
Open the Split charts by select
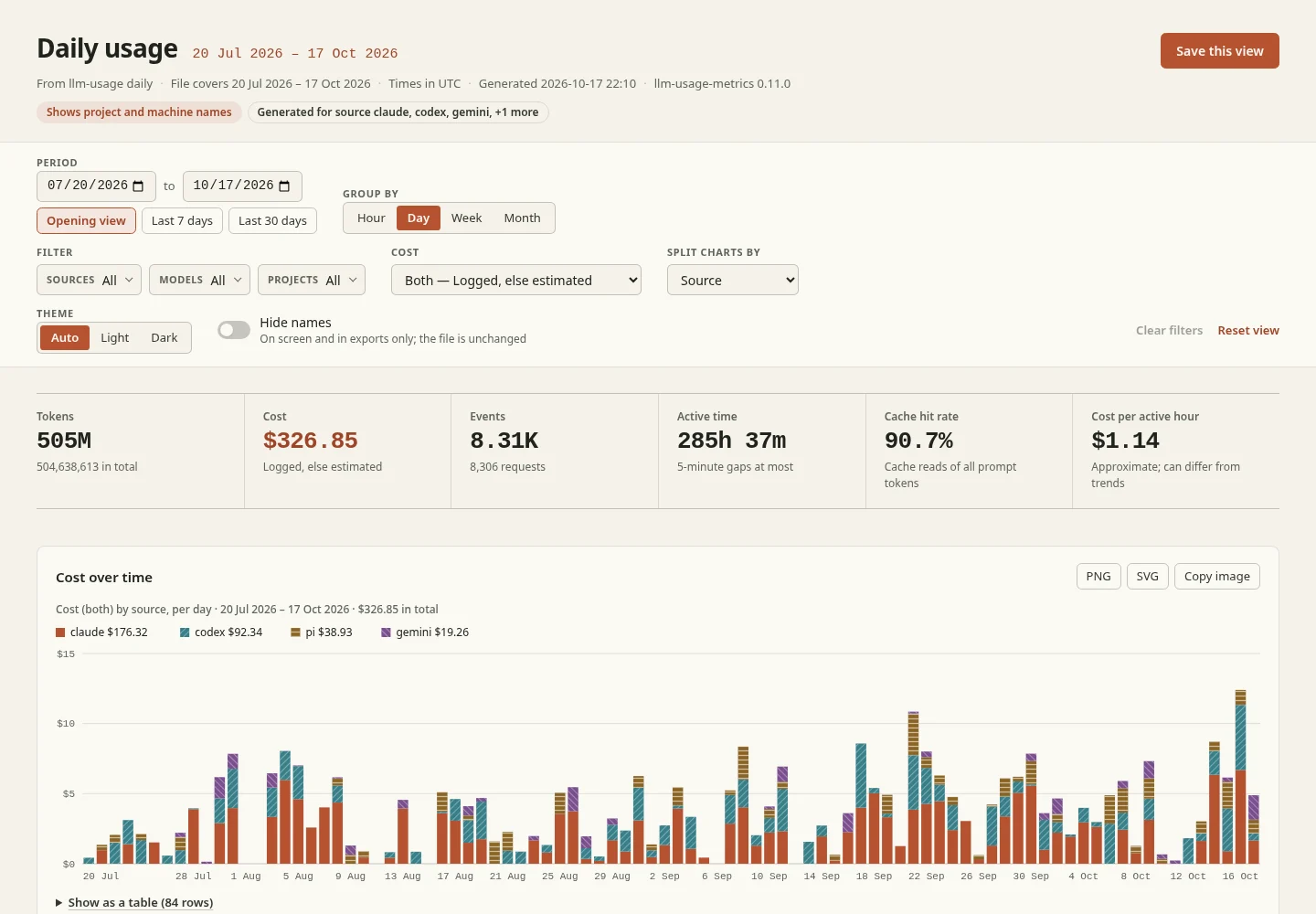click(733, 280)
